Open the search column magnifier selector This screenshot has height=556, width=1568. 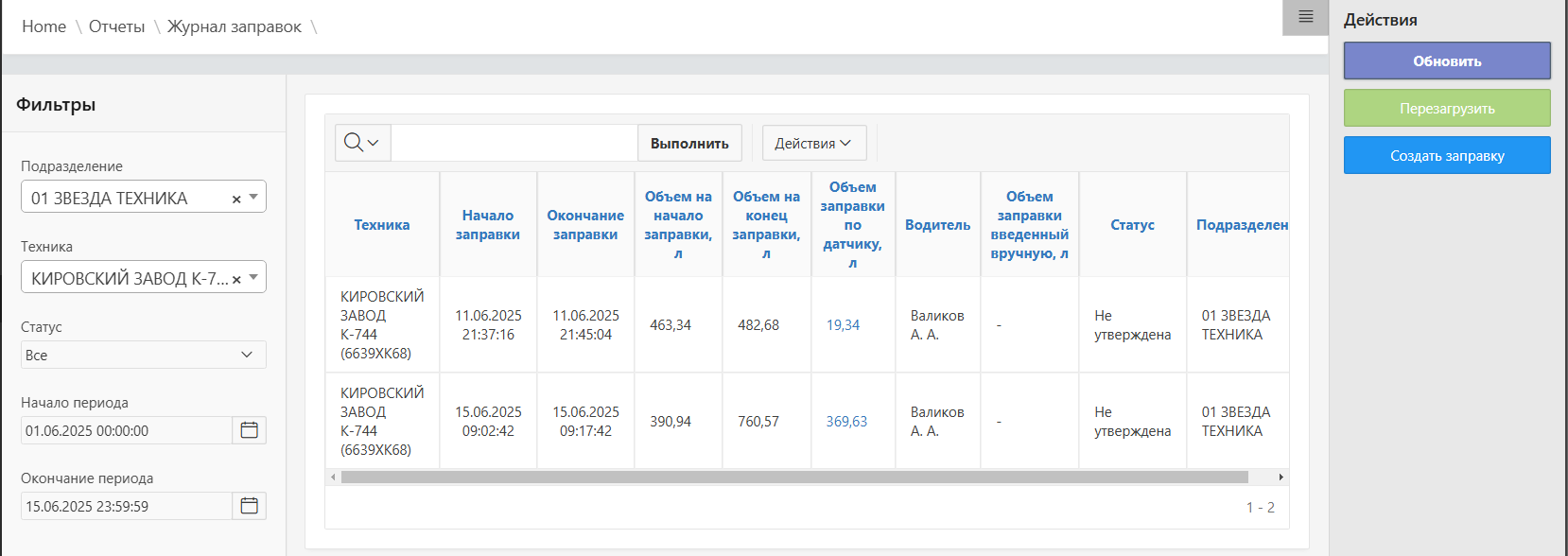click(362, 143)
